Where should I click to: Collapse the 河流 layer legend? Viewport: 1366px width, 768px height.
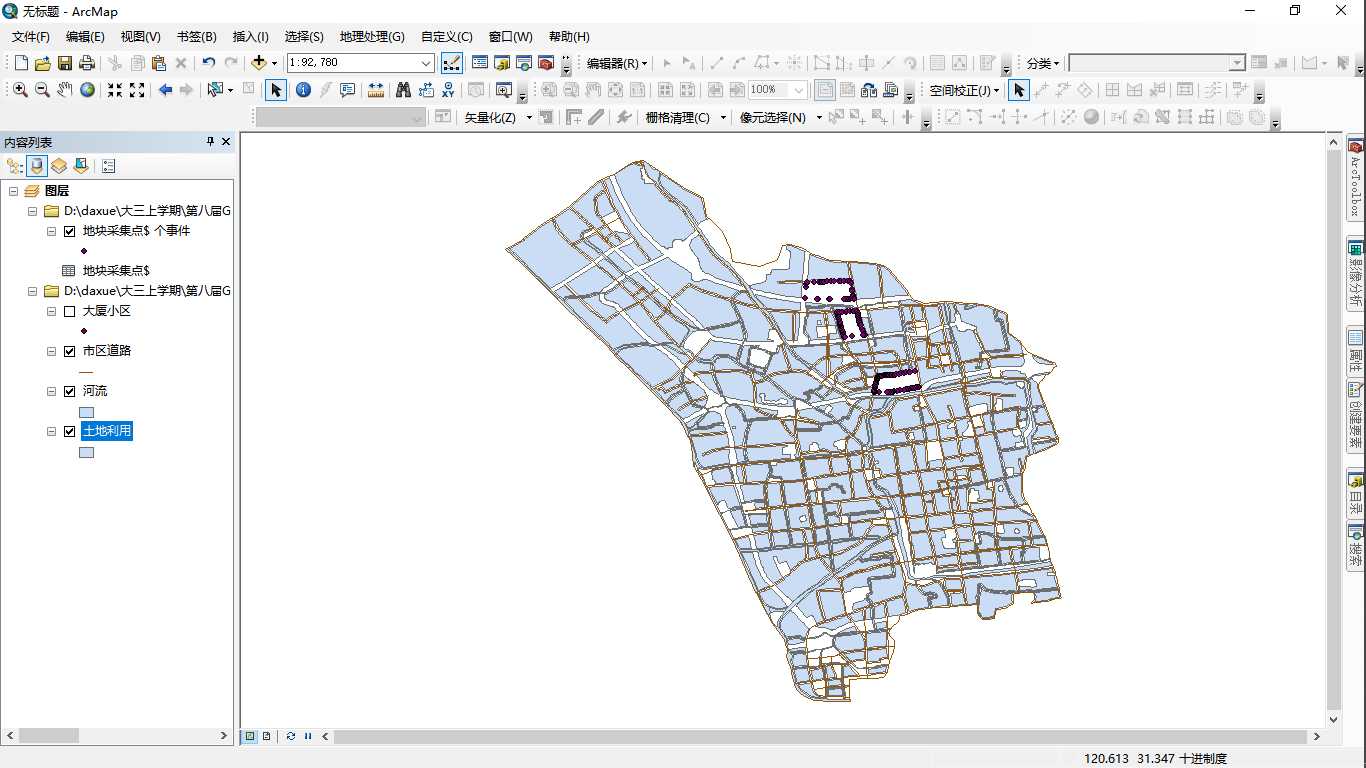click(x=51, y=391)
